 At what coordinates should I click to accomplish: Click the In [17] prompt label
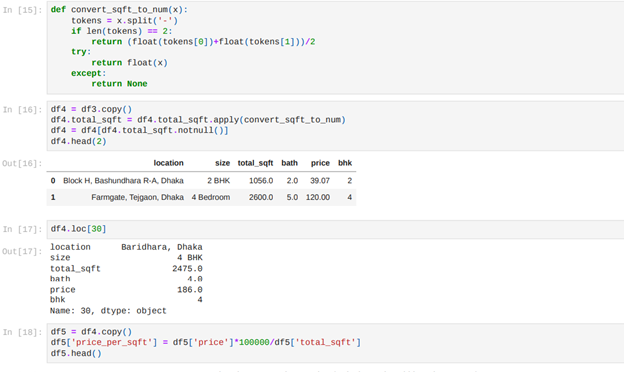tap(22, 229)
